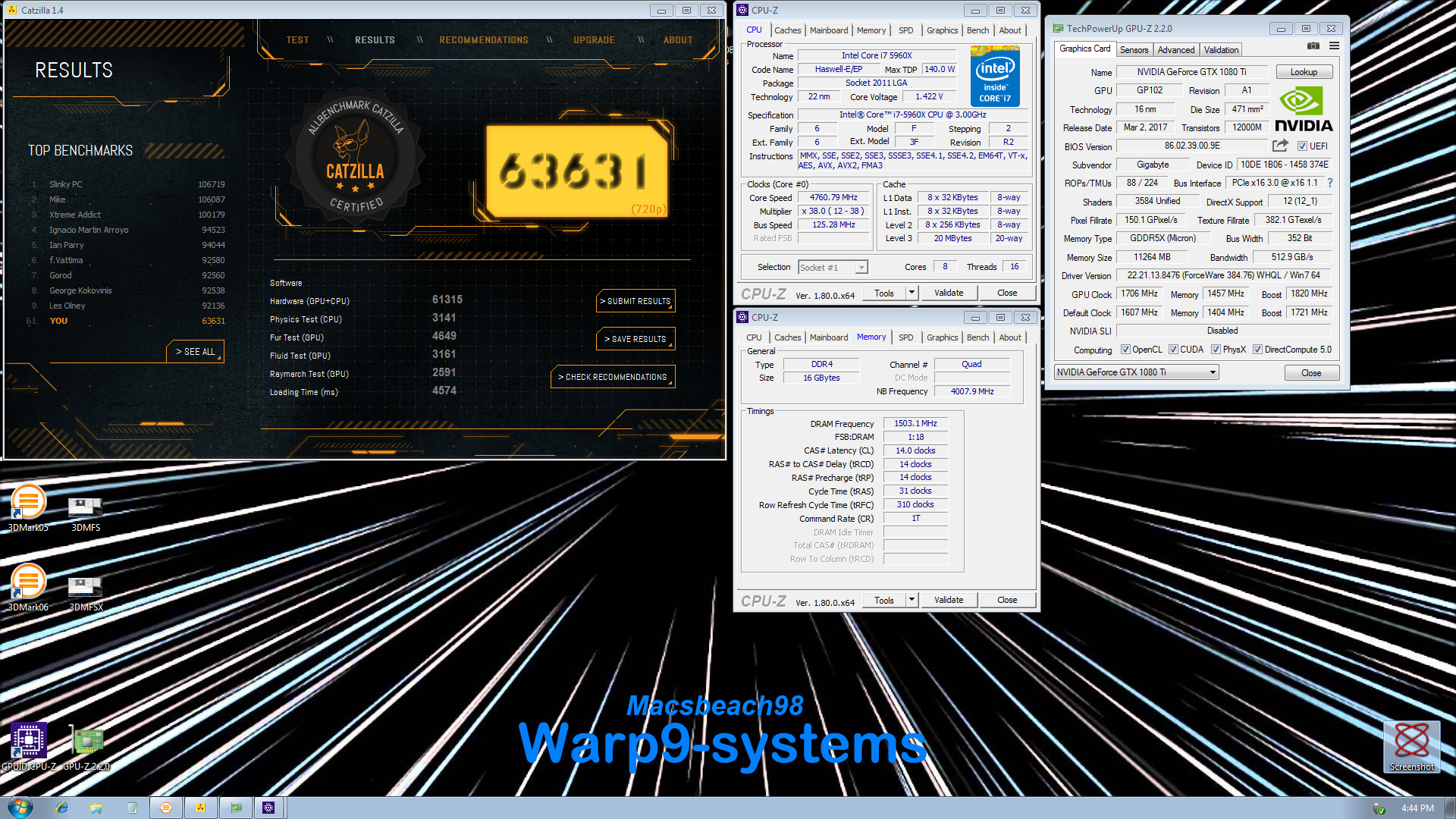Image resolution: width=1456 pixels, height=819 pixels.
Task: Switch to the Sensors tab in GPU-Z
Action: coord(1134,50)
